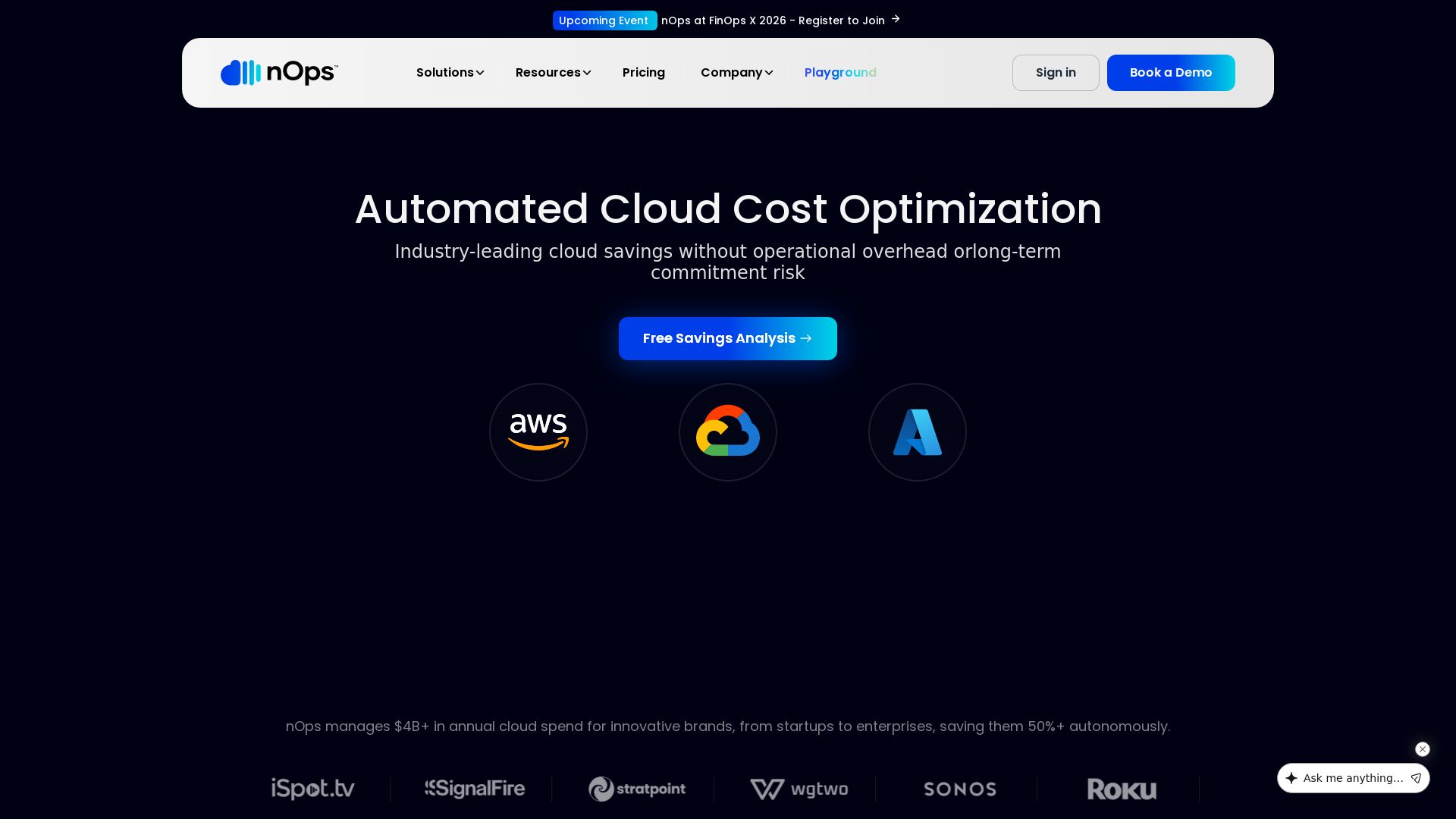Expand the Solutions dropdown menu

(450, 73)
